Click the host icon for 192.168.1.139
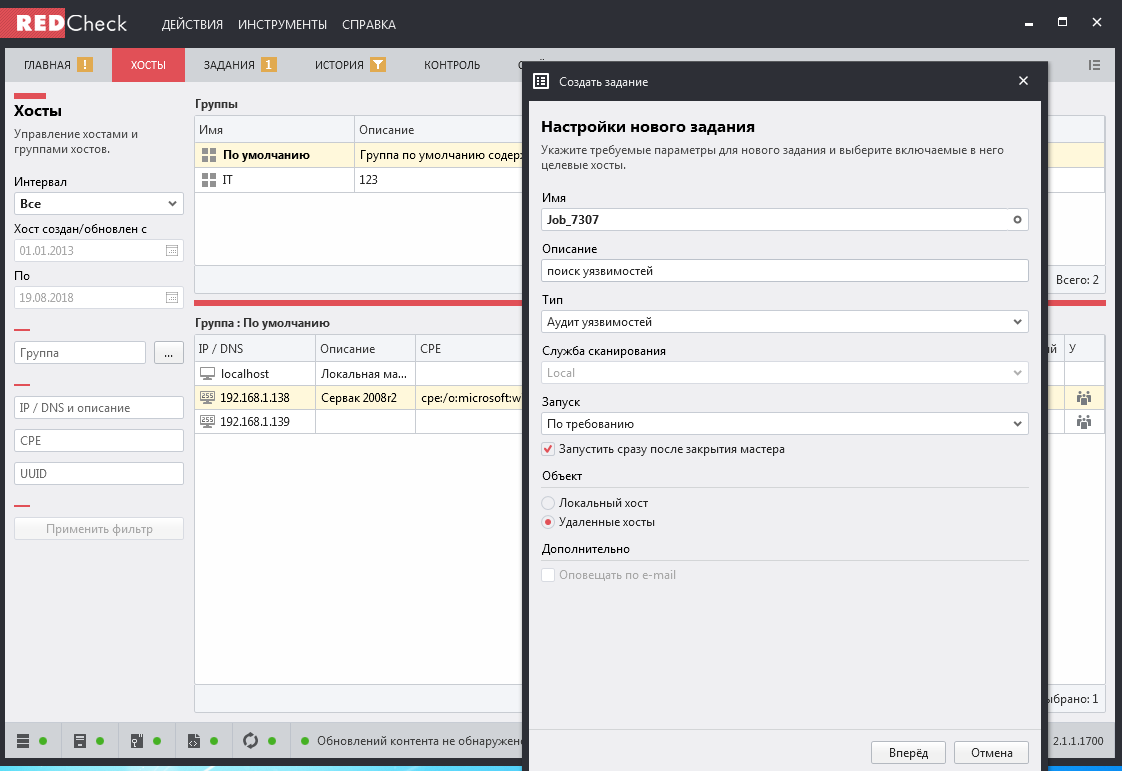The height and width of the screenshot is (771, 1122). [208, 421]
